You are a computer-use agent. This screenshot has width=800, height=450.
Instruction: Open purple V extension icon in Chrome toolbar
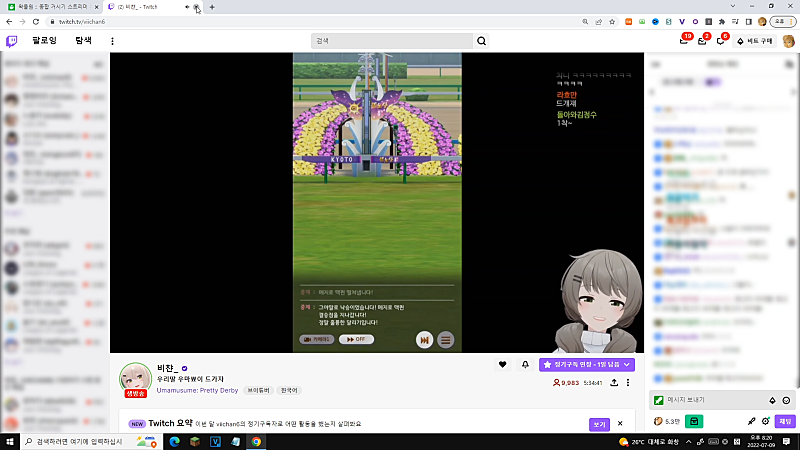[682, 22]
